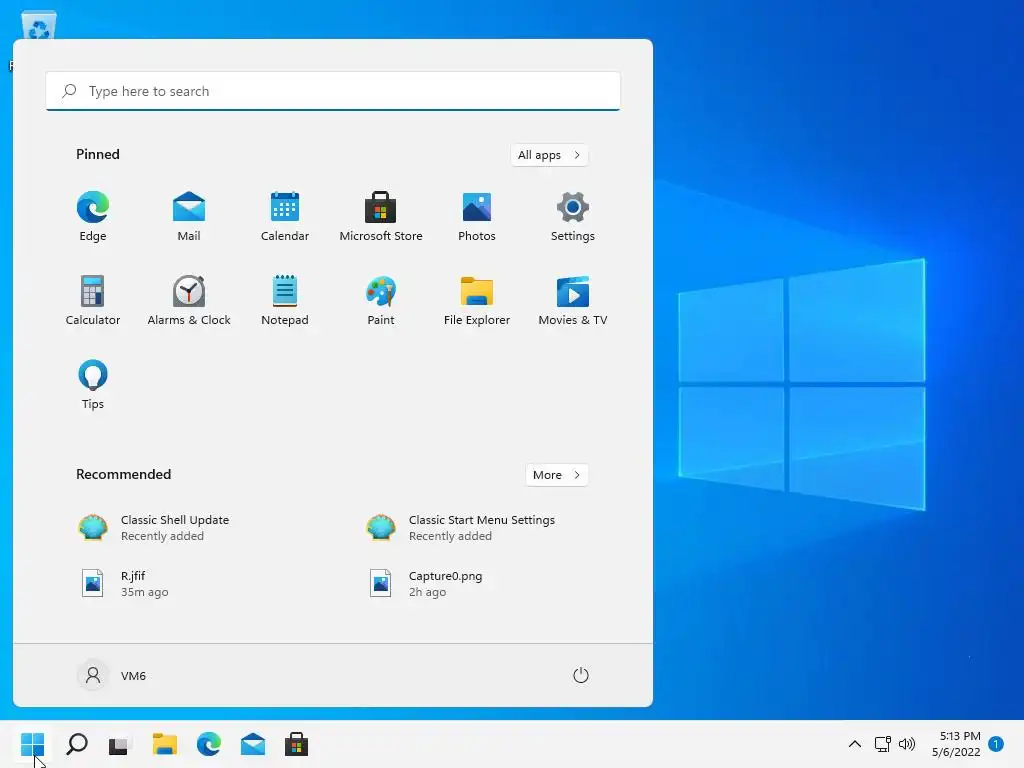Open the Paint app
This screenshot has height=768, width=1024.
[x=381, y=301]
